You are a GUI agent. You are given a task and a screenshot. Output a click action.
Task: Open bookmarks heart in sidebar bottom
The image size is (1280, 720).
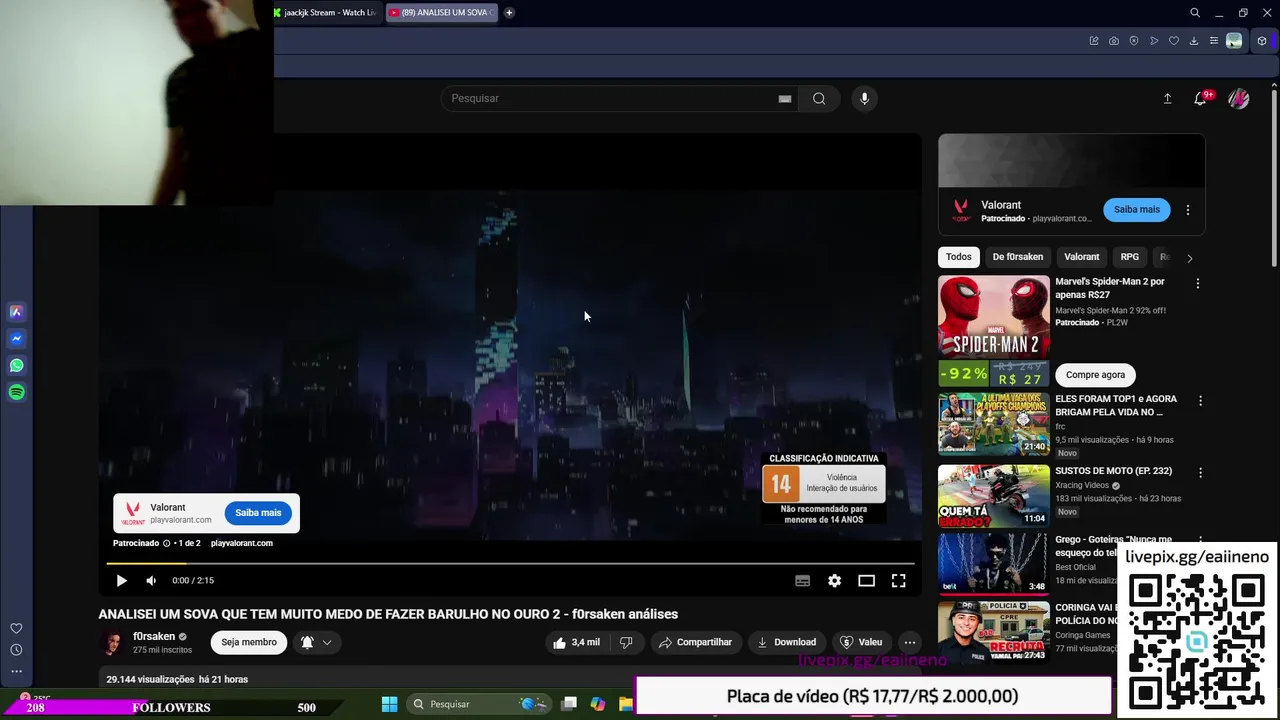[16, 628]
